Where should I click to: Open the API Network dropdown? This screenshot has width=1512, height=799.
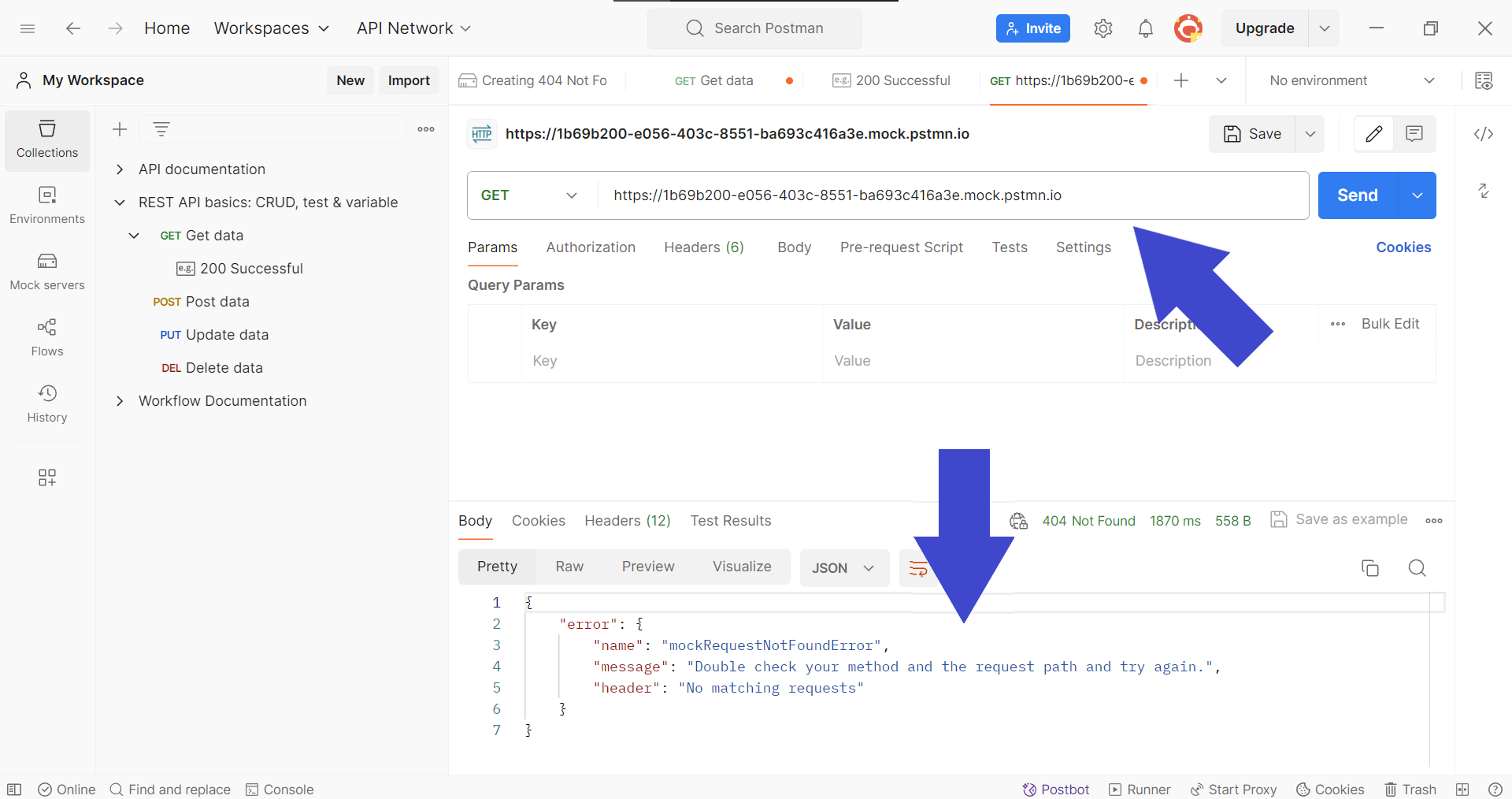click(x=413, y=28)
